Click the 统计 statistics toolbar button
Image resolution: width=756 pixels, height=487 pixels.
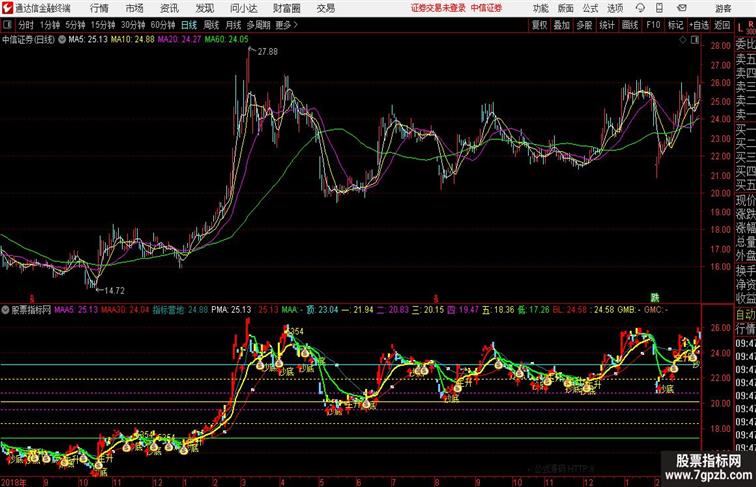(607, 25)
